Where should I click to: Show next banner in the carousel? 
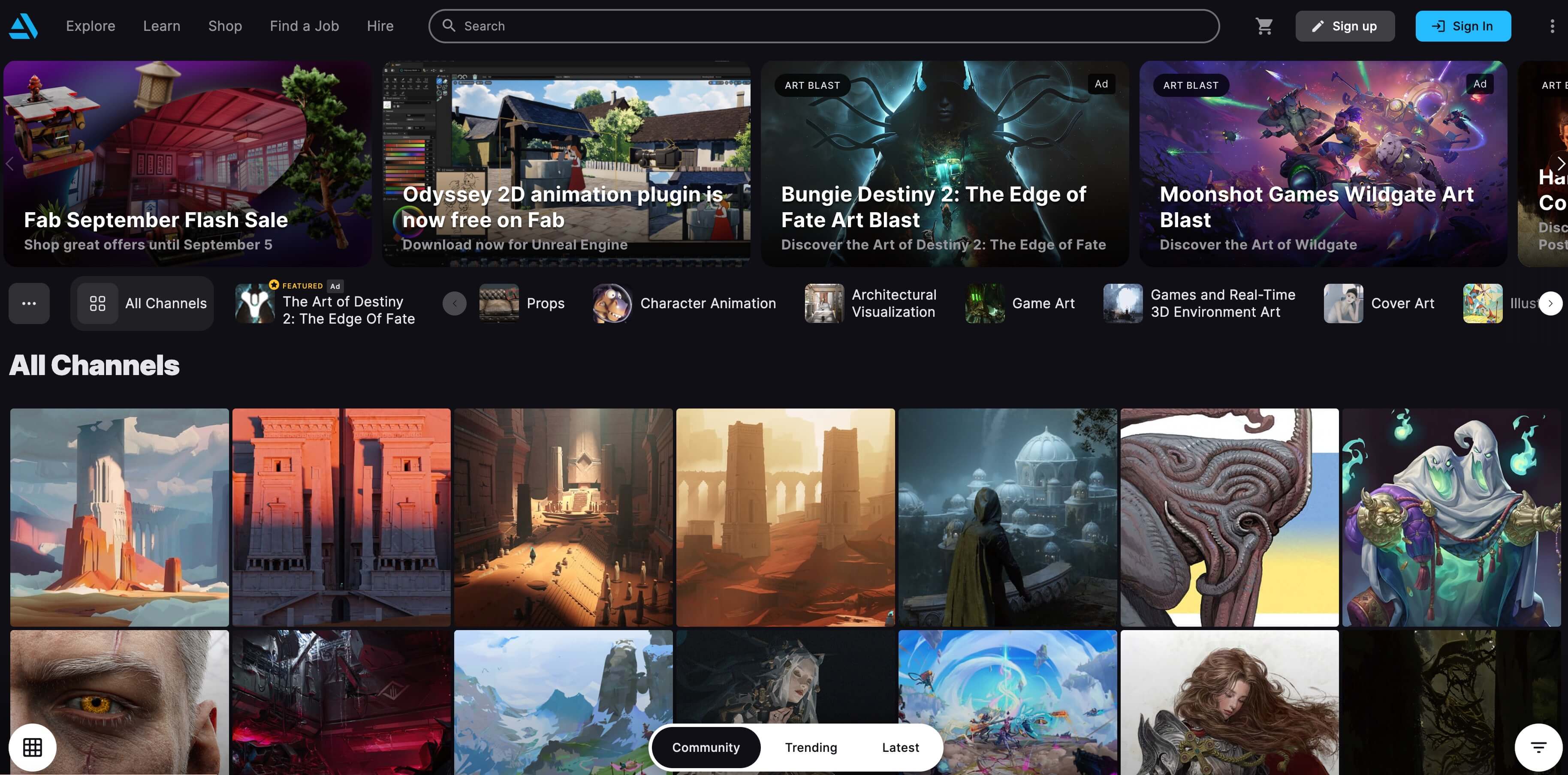1561,163
